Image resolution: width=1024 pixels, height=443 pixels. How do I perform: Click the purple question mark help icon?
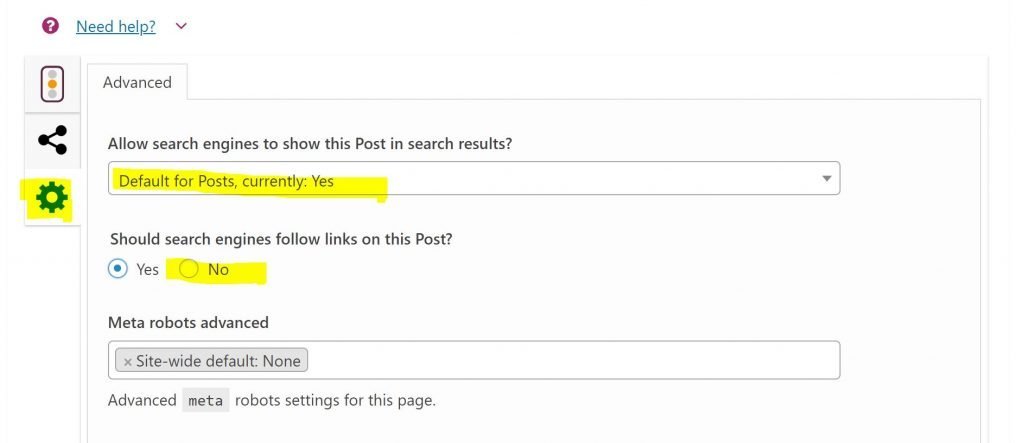pyautogui.click(x=50, y=26)
